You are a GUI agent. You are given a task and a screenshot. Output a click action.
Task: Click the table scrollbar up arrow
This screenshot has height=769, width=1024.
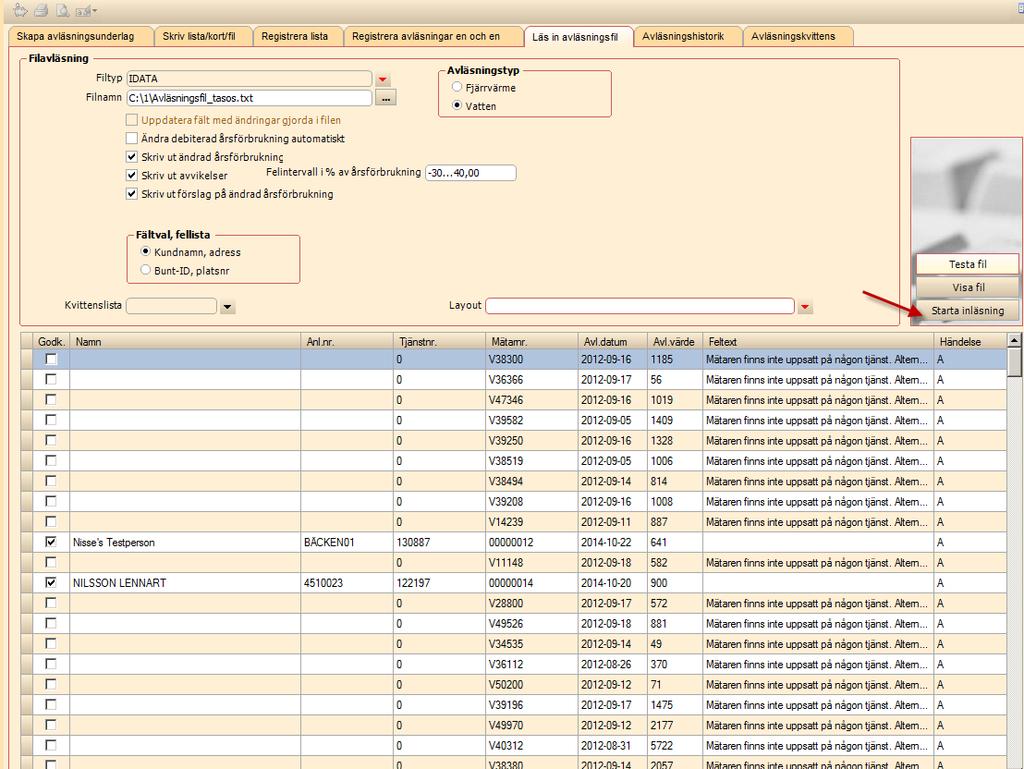(x=1014, y=340)
